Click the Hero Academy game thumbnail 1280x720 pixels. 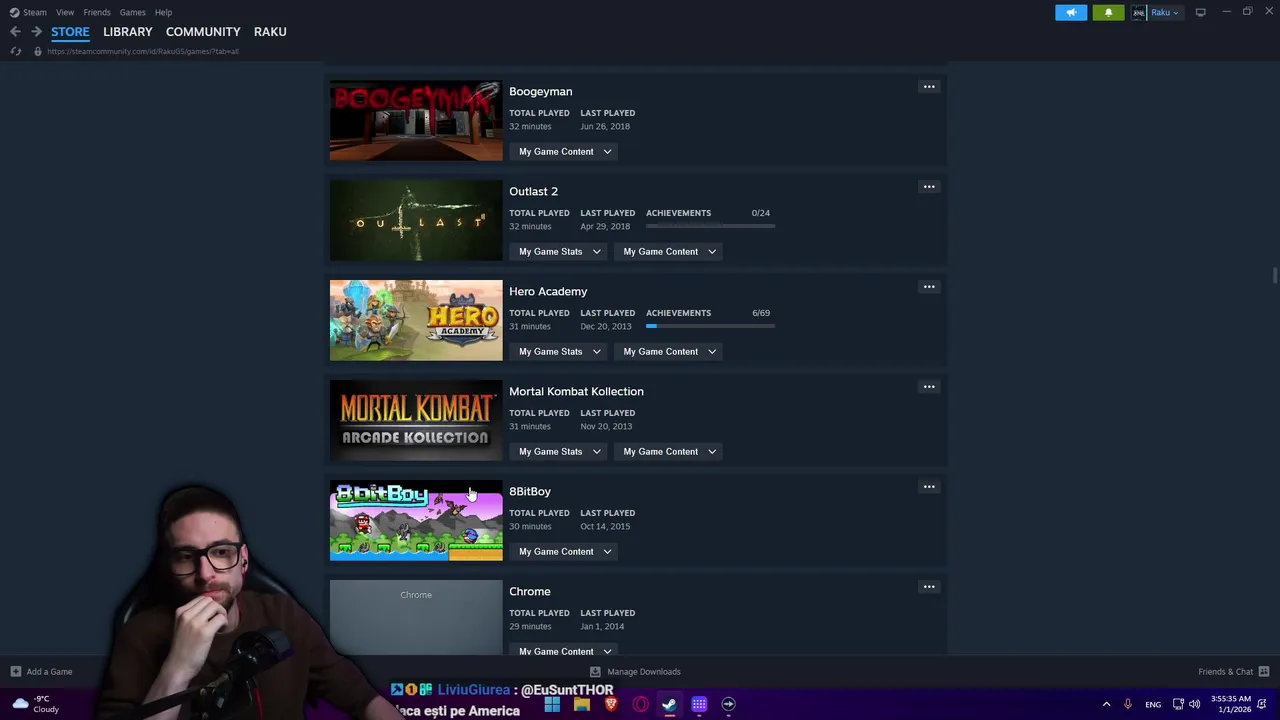tap(416, 320)
